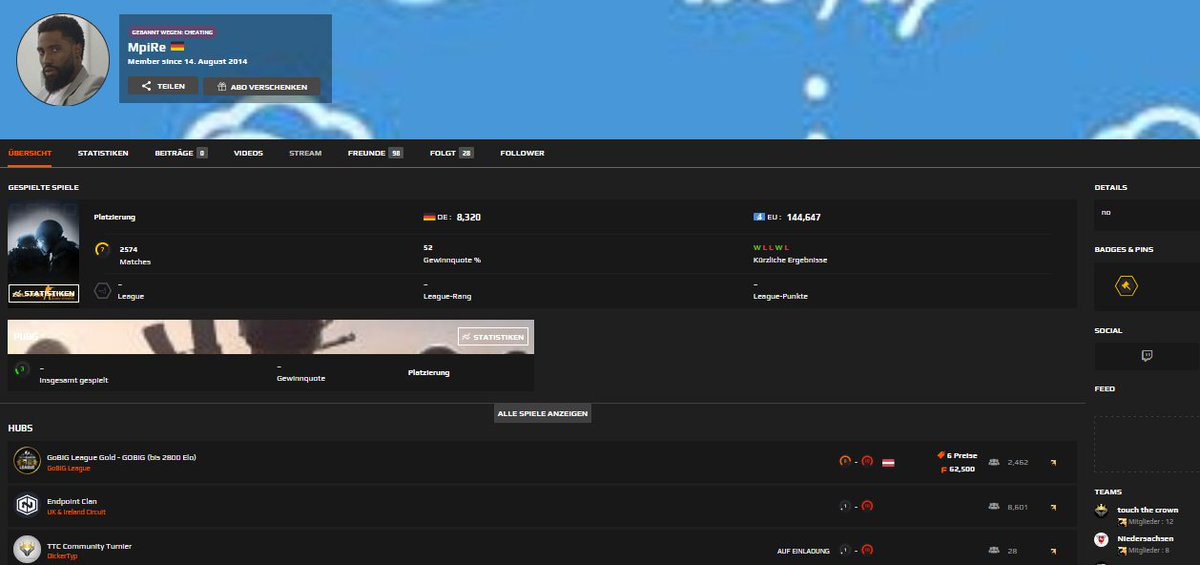Click the skill level range icon in GoBIG row
Viewport: 1200px width, 565px height.
[x=857, y=462]
